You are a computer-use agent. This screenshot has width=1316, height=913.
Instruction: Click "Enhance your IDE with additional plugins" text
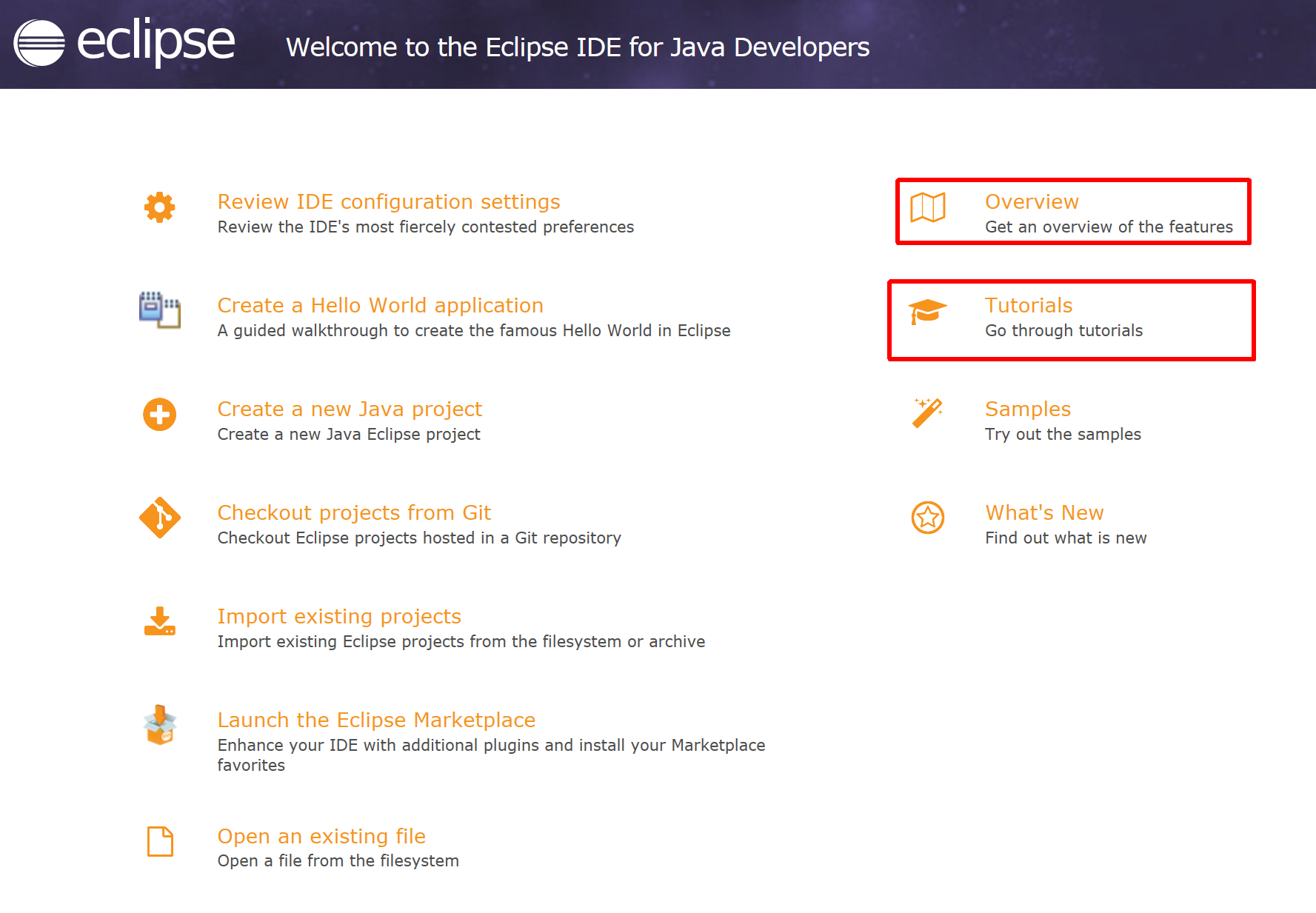[x=492, y=755]
